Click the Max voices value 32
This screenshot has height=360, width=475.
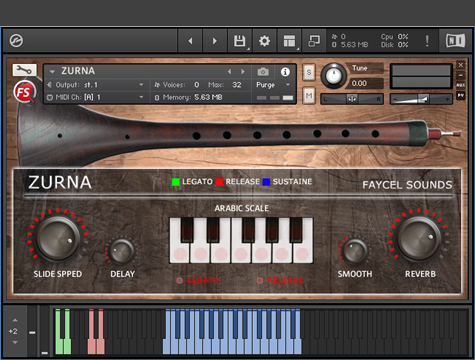[x=237, y=85]
